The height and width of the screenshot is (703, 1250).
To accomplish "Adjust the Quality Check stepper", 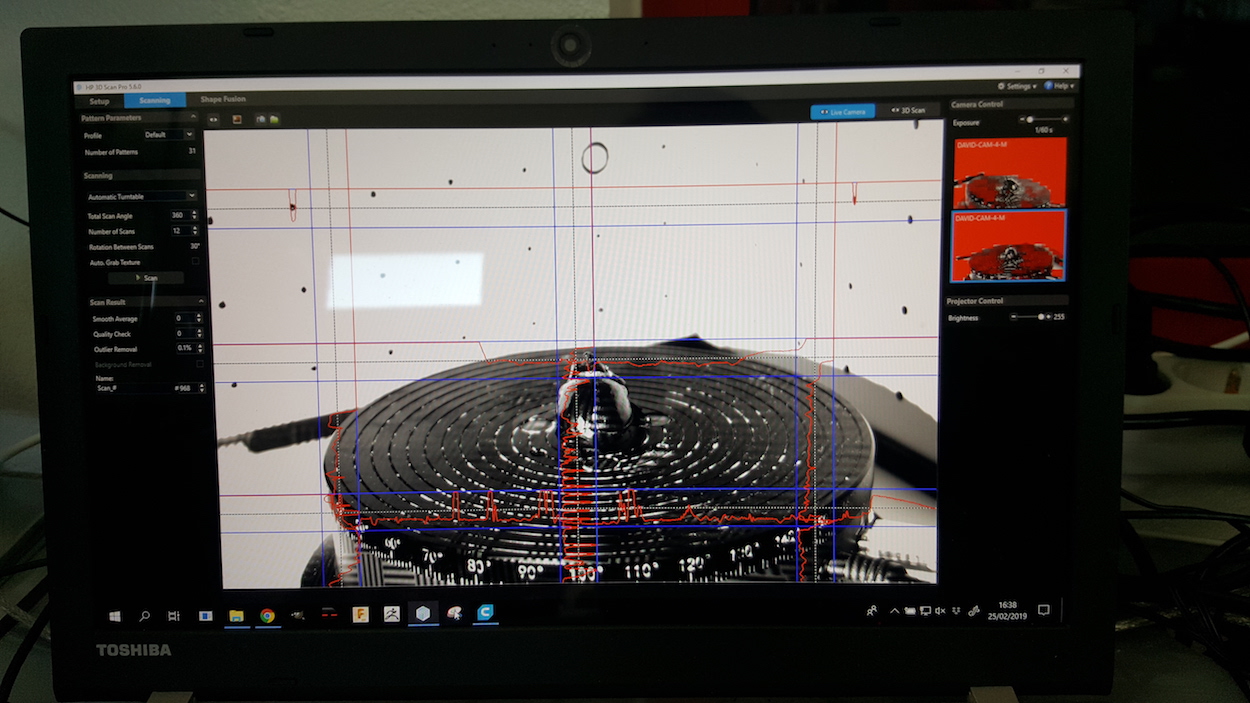I will pos(198,333).
